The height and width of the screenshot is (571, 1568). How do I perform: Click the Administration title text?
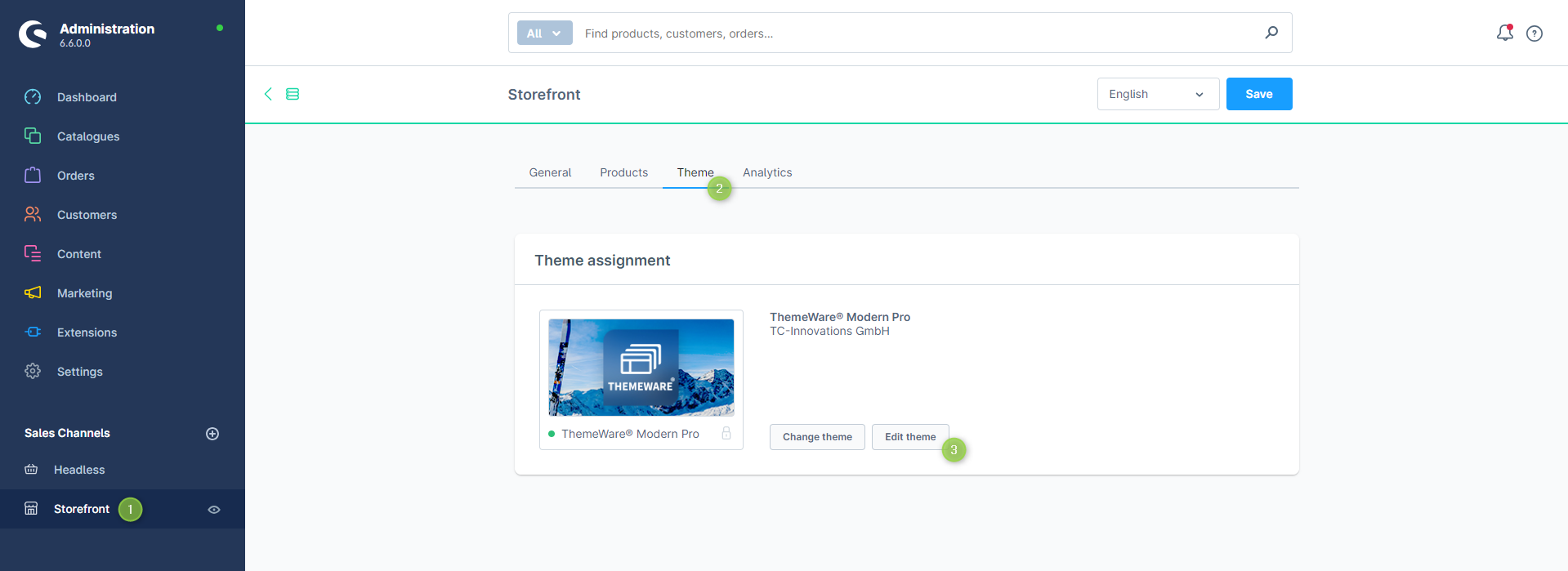point(107,29)
